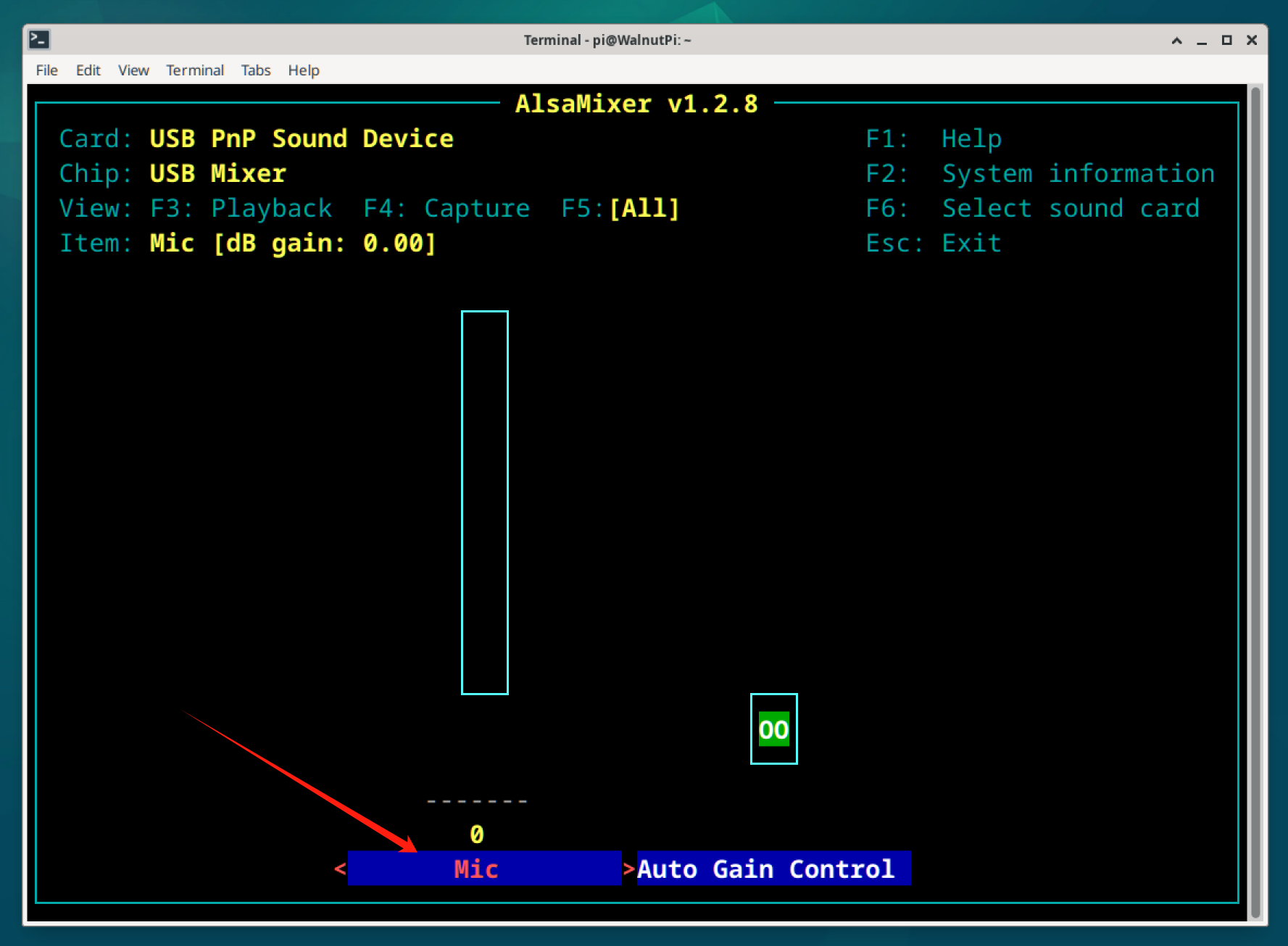1288x946 pixels.
Task: Select the Auto Gain Control label
Action: point(773,868)
